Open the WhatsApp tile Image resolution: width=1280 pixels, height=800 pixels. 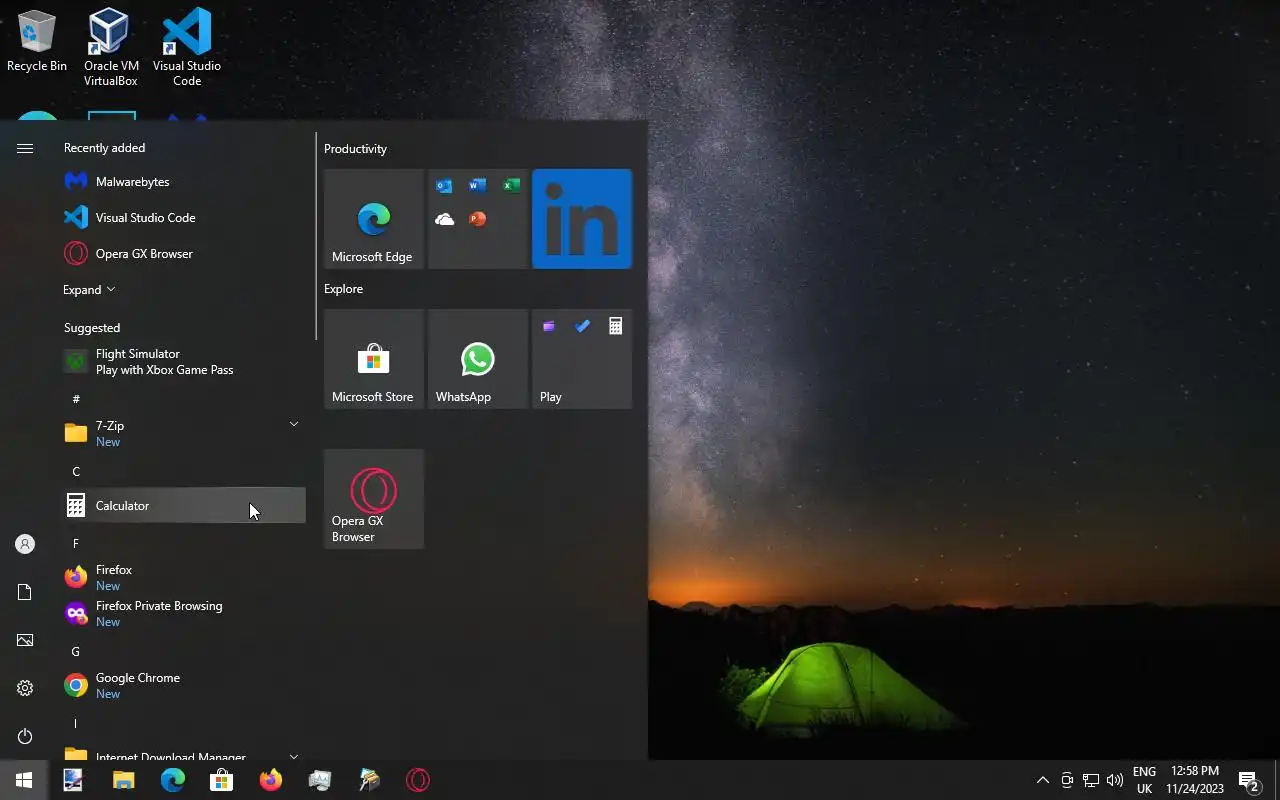pyautogui.click(x=478, y=359)
